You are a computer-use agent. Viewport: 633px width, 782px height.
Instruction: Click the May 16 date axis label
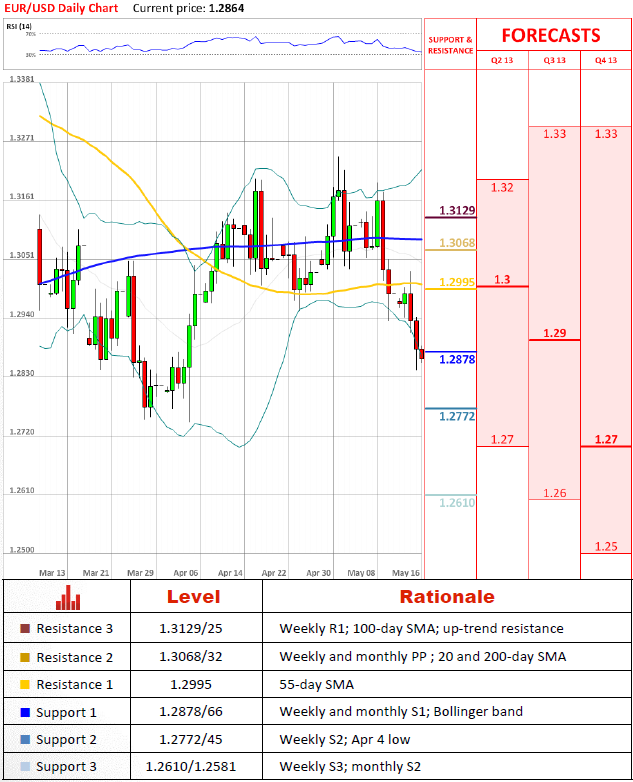click(x=406, y=573)
